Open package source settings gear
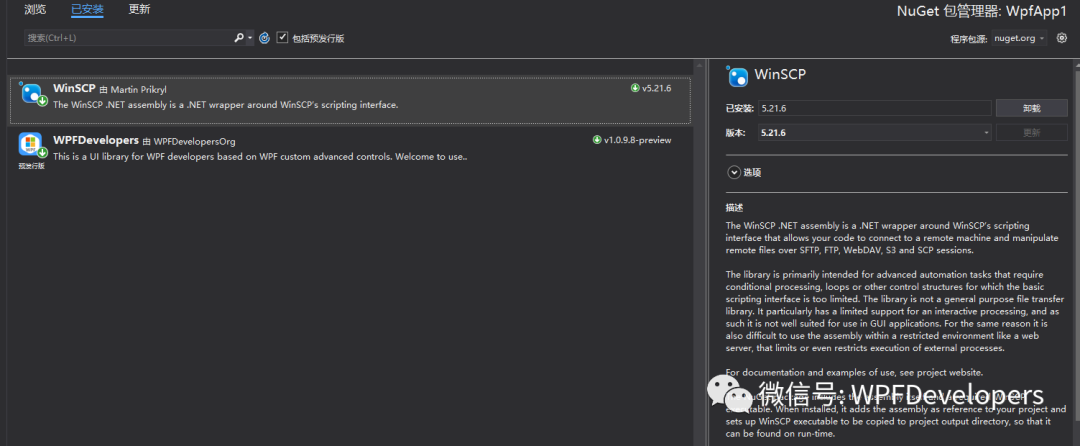The width and height of the screenshot is (1080, 446). (1061, 38)
